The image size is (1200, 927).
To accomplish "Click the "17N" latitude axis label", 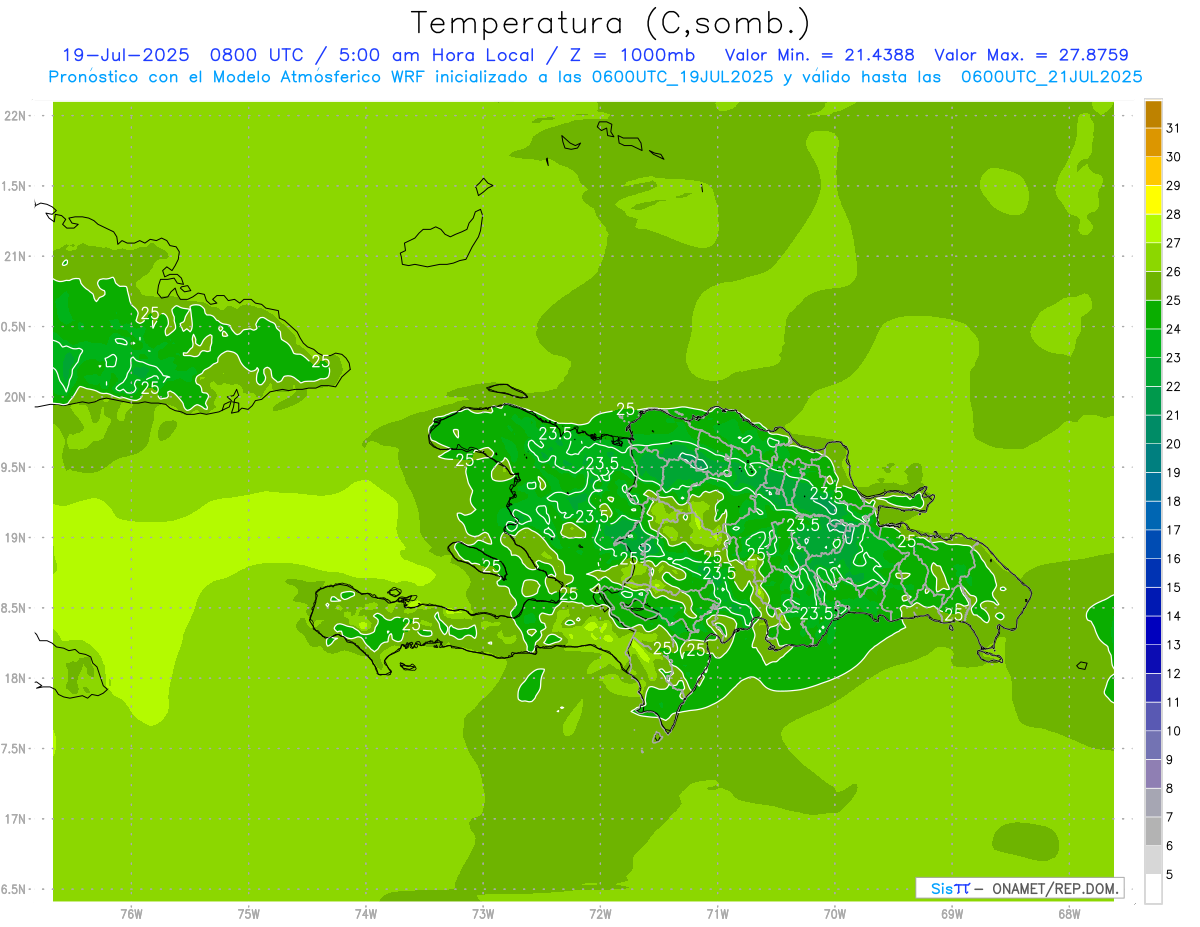I will point(16,819).
